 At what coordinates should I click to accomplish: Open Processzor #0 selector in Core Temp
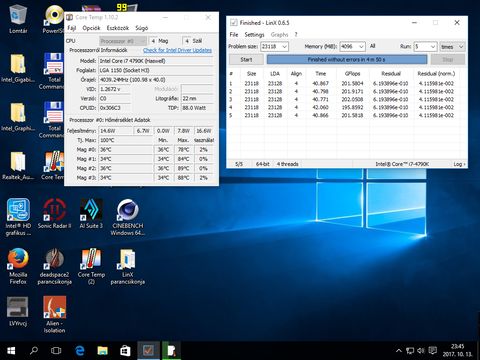click(x=123, y=41)
